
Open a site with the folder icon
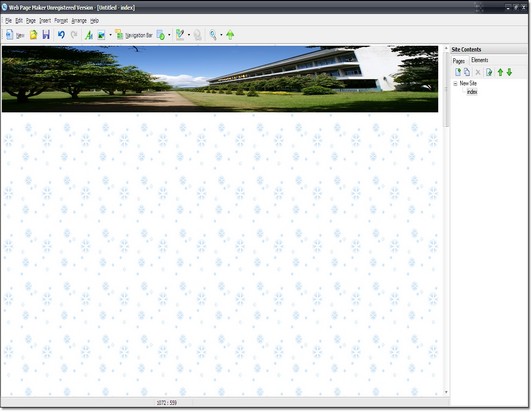coord(33,35)
